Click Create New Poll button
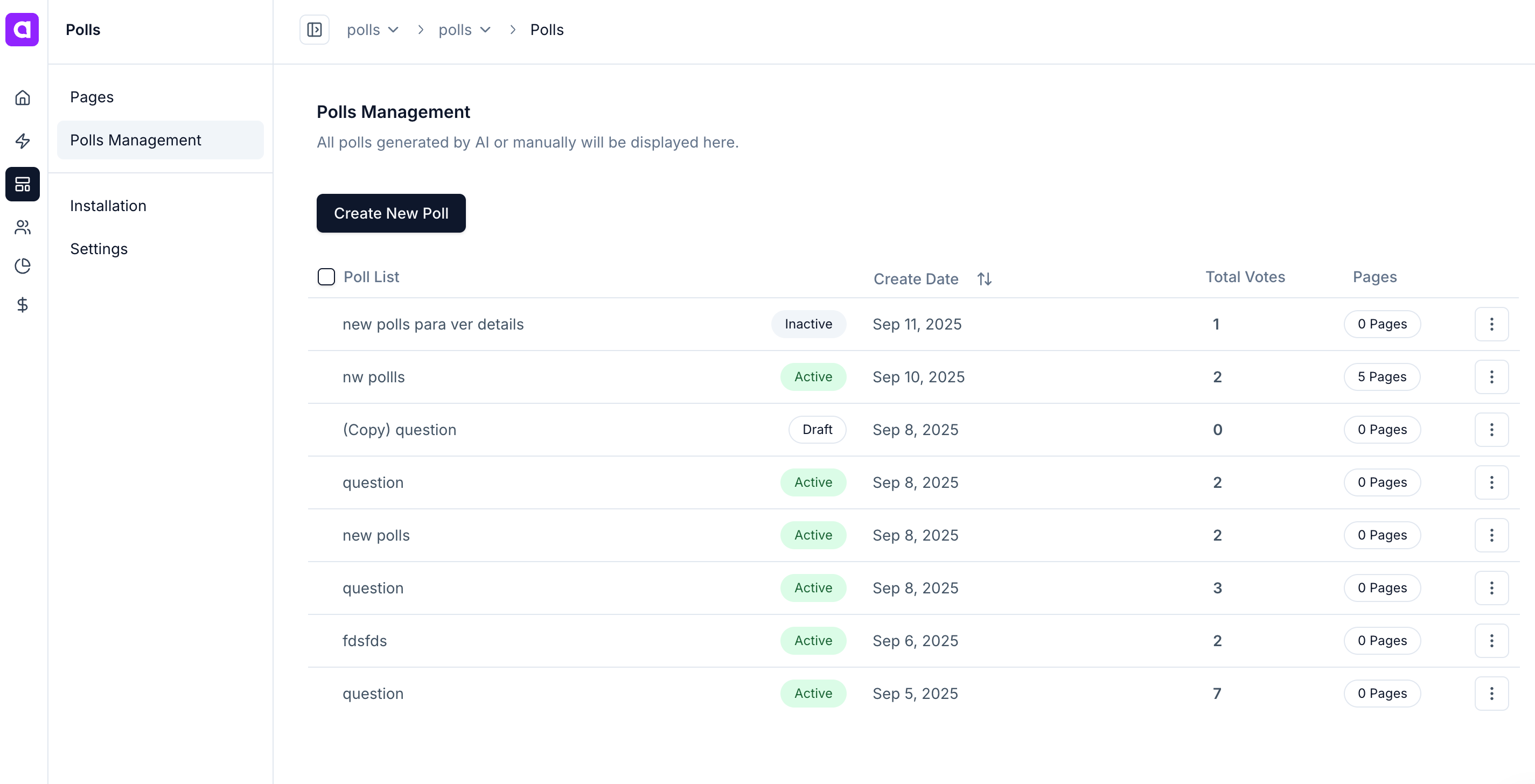Screen dimensions: 1535x784 (x=391, y=213)
